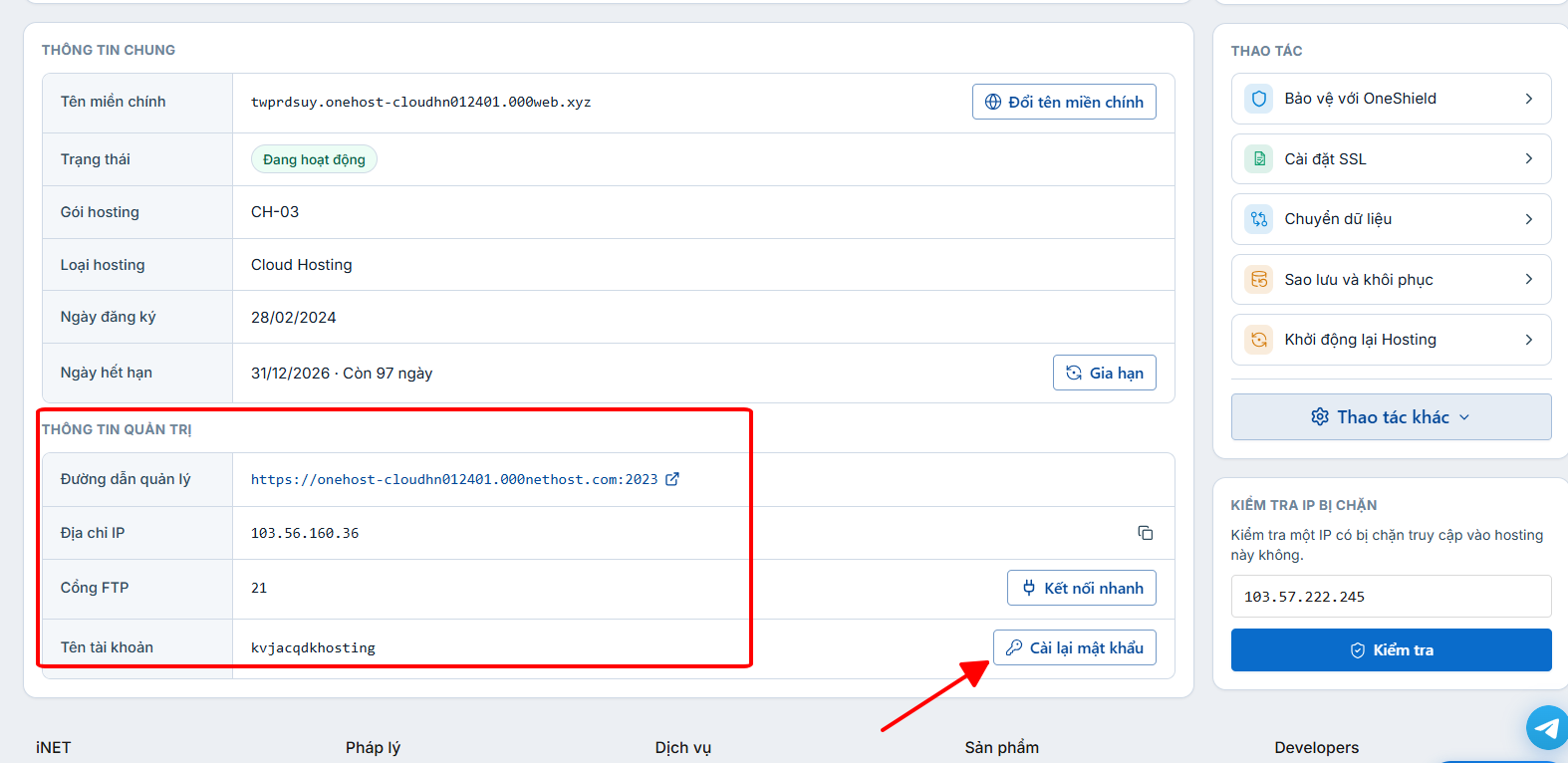Click the Sản phẩm footer heading
The width and height of the screenshot is (1568, 763).
pyautogui.click(x=1001, y=747)
